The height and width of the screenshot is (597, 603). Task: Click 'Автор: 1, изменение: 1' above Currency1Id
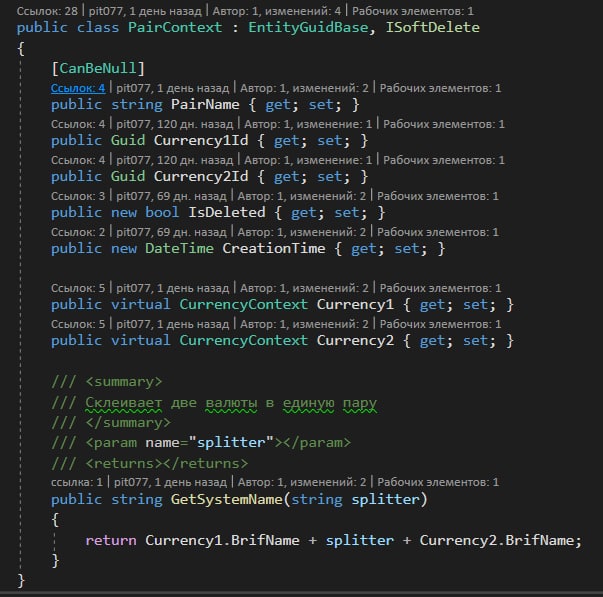pyautogui.click(x=308, y=124)
